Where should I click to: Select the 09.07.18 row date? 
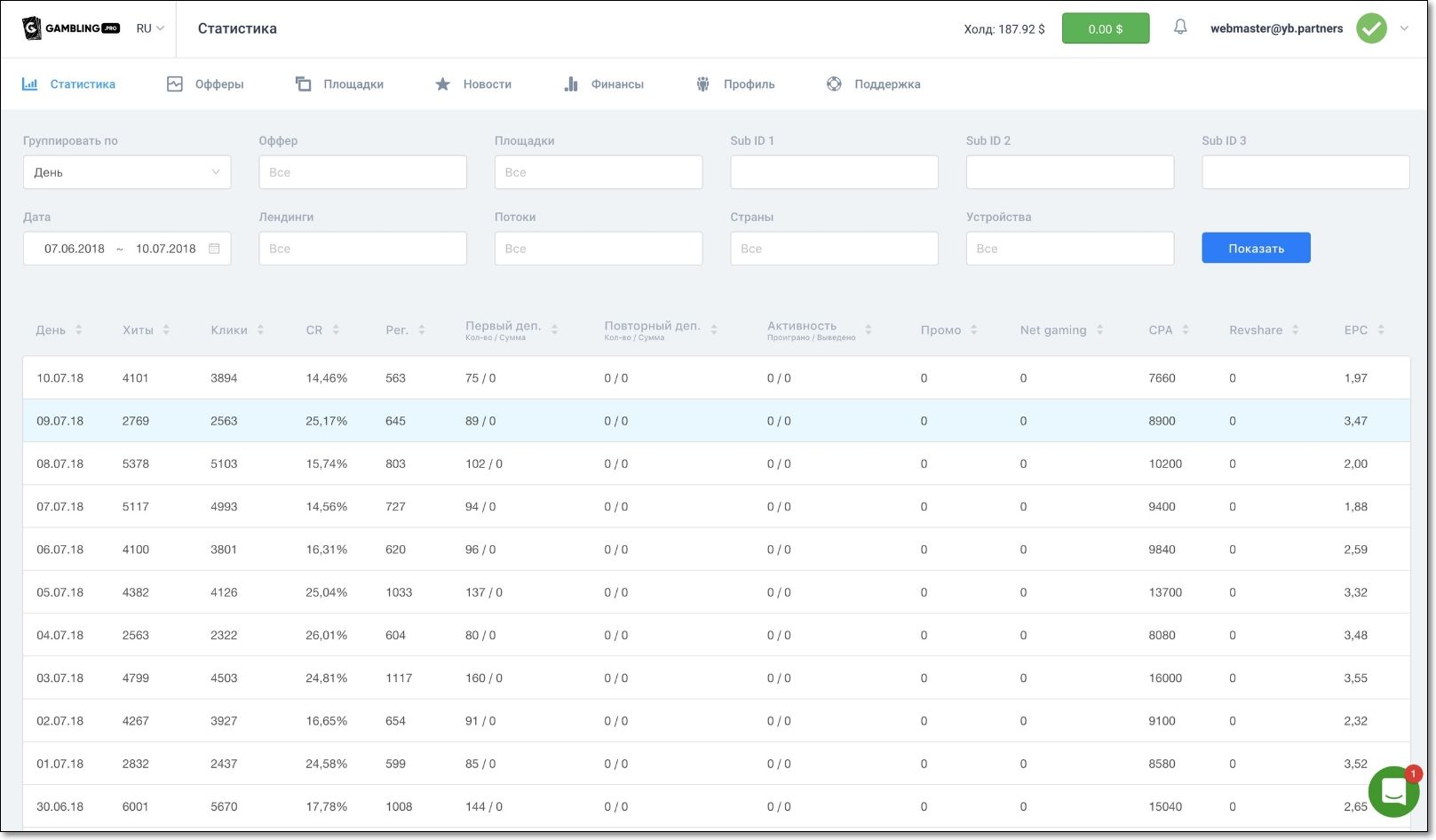(x=60, y=421)
